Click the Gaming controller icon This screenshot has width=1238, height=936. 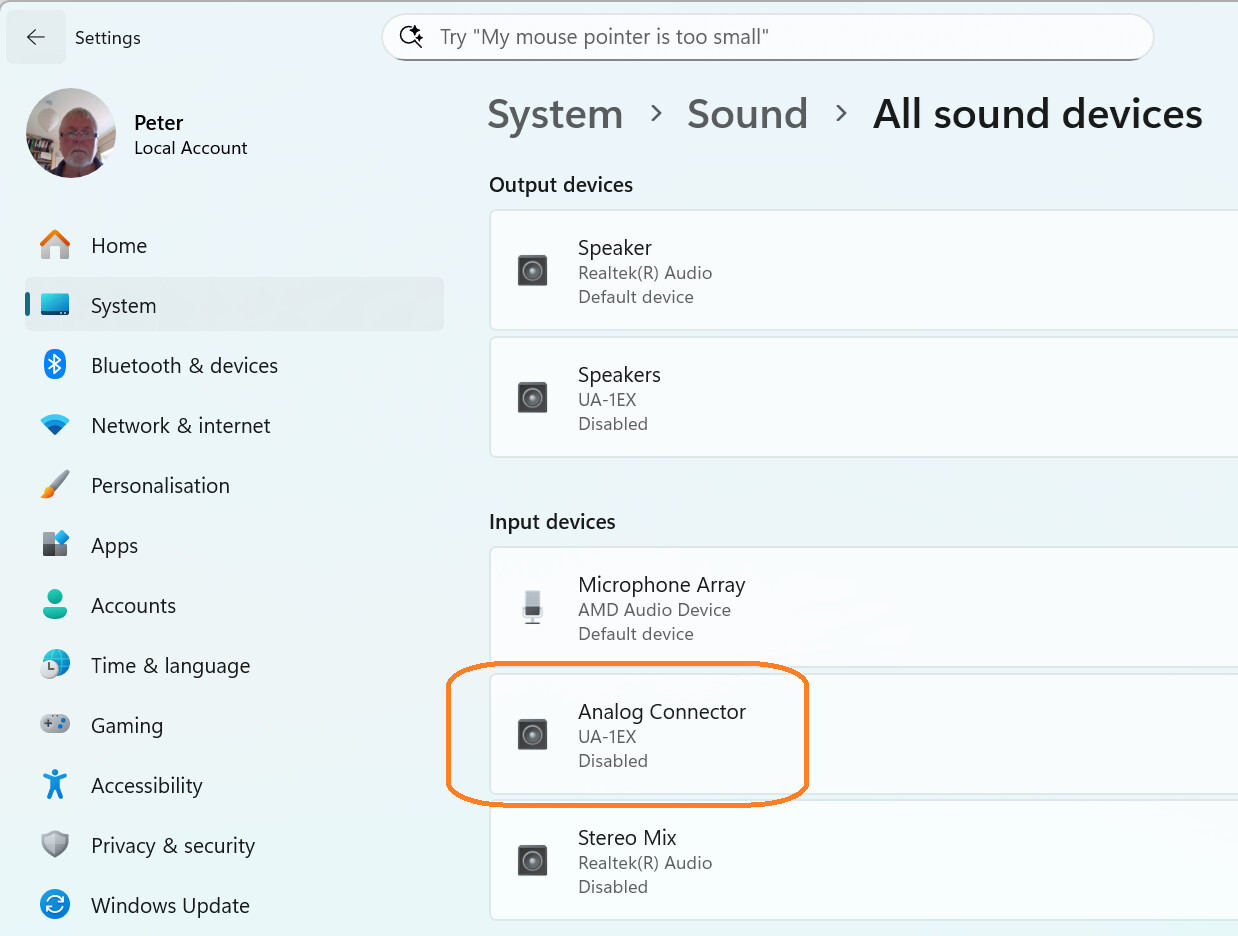pos(55,725)
